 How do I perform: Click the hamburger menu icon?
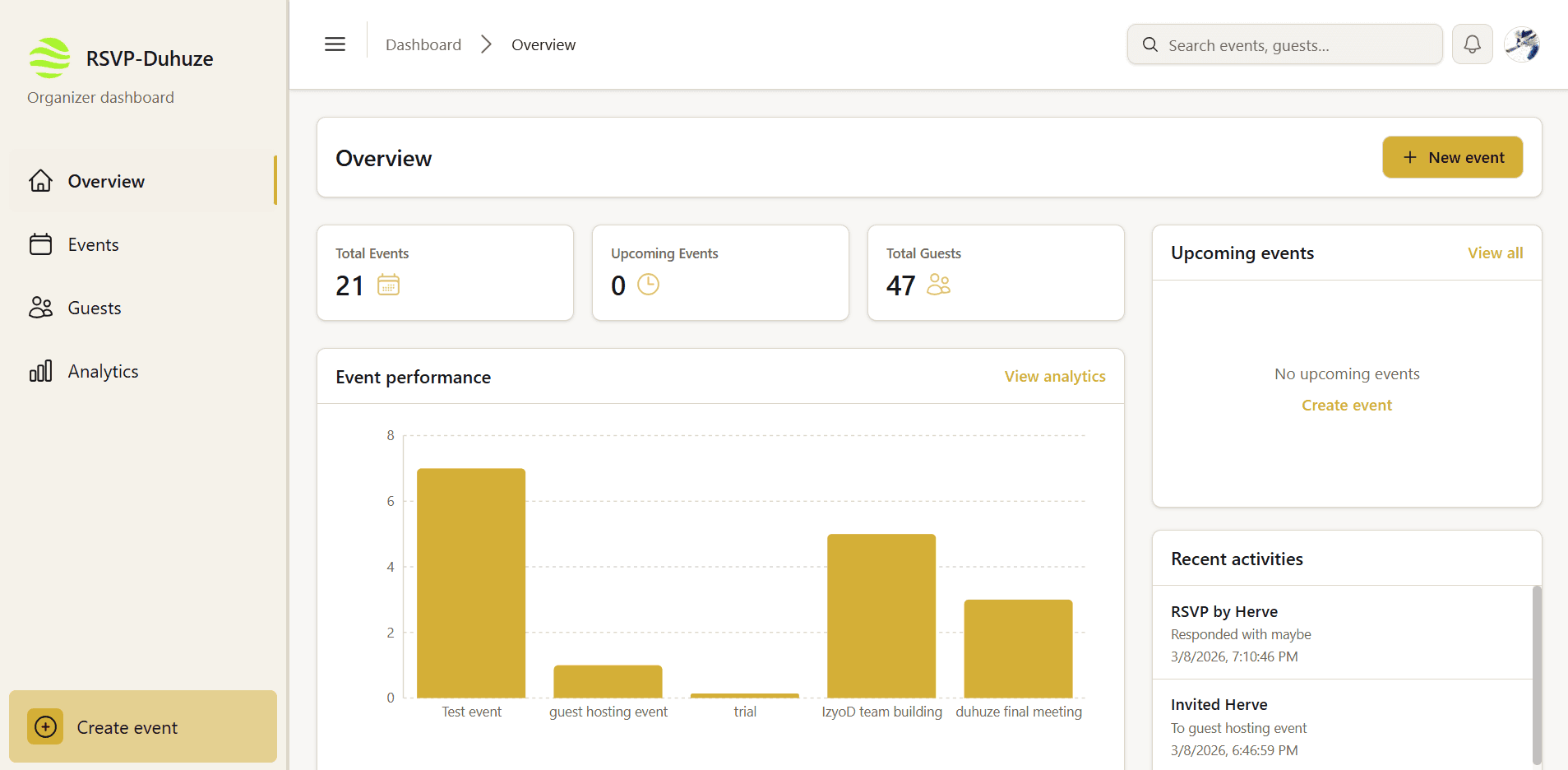click(335, 44)
